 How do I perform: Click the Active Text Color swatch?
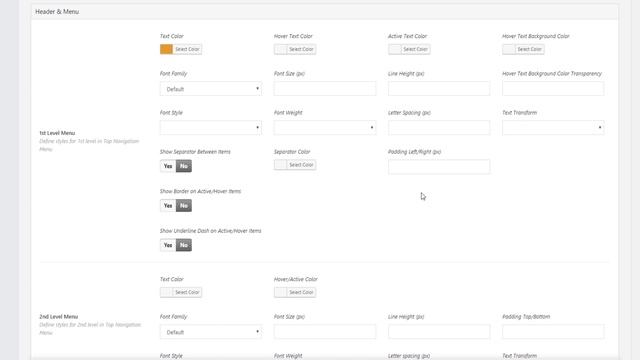395,49
